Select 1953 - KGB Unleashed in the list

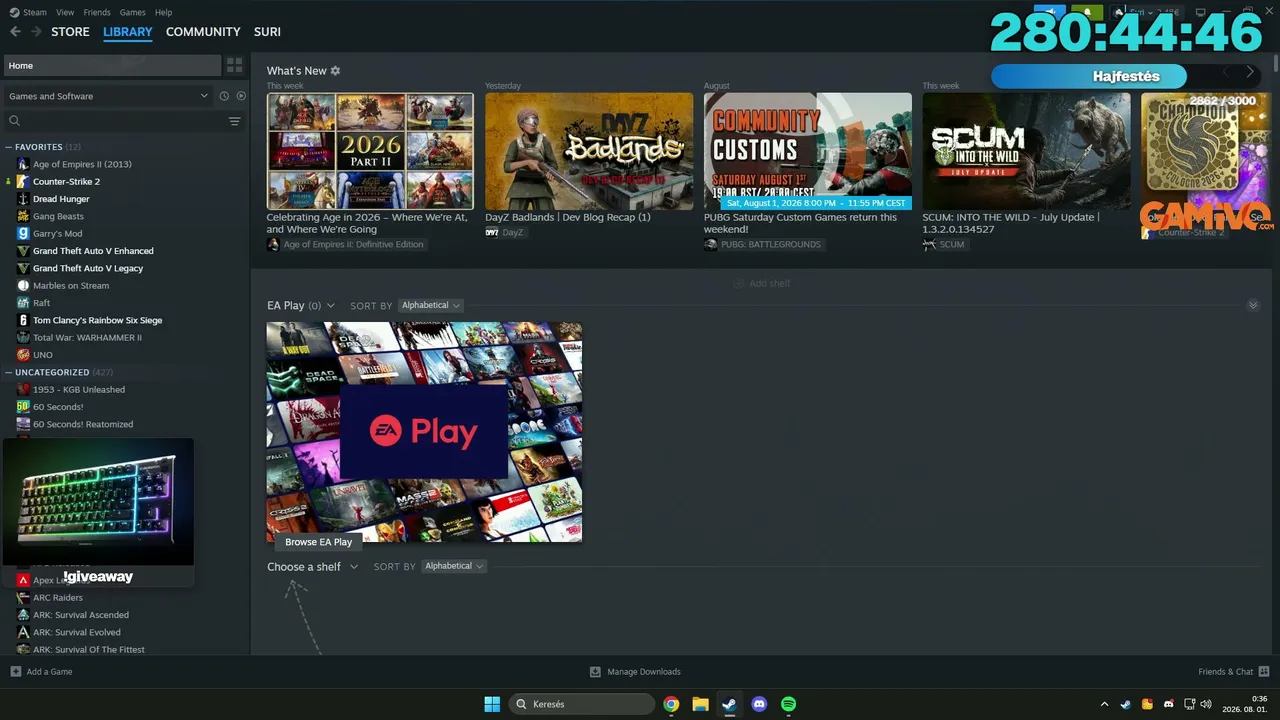79,390
